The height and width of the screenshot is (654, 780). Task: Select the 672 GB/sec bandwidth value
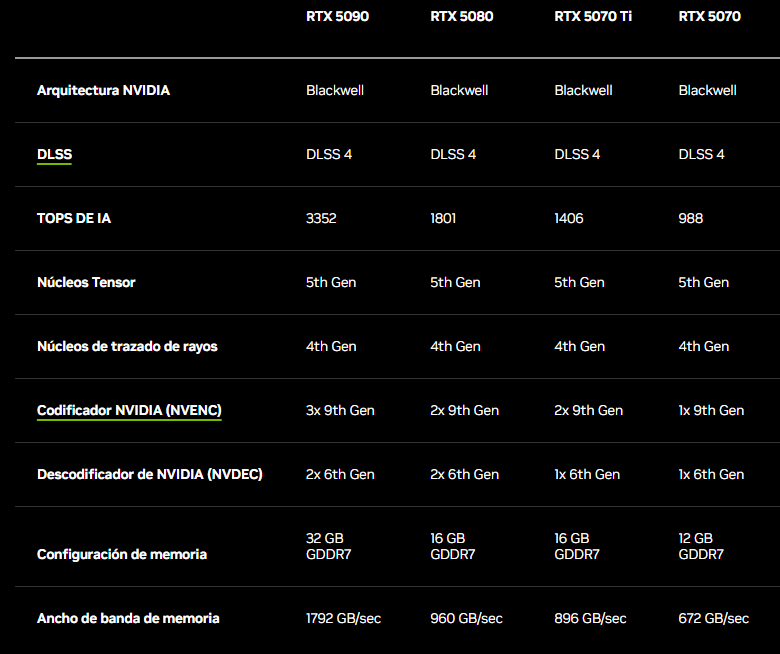click(713, 618)
